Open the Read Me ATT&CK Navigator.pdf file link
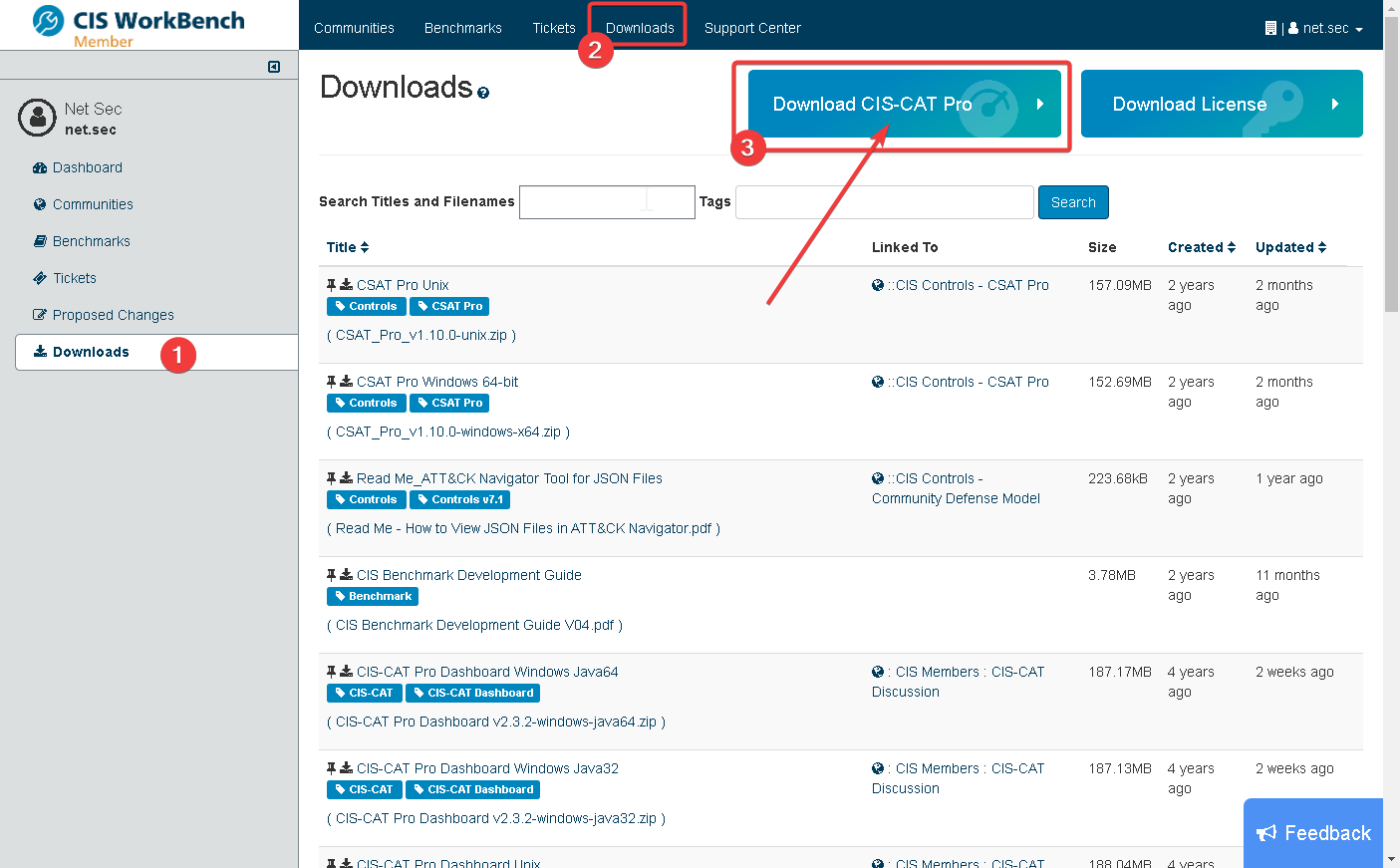The height and width of the screenshot is (868, 1400). coord(524,528)
